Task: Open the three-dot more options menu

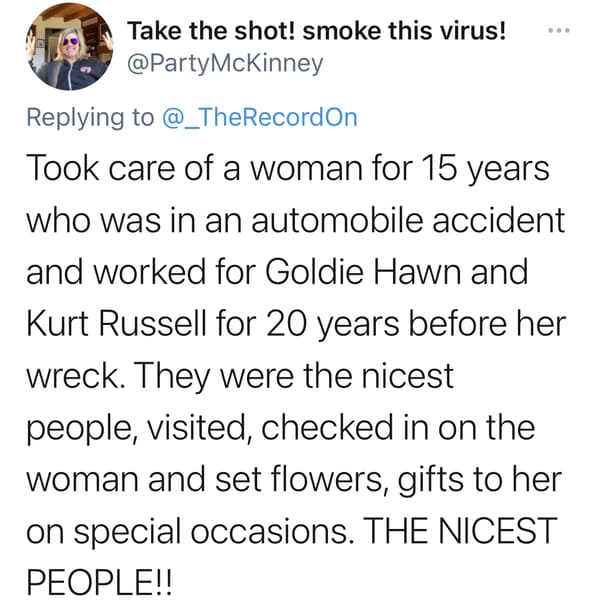Action: click(x=559, y=30)
